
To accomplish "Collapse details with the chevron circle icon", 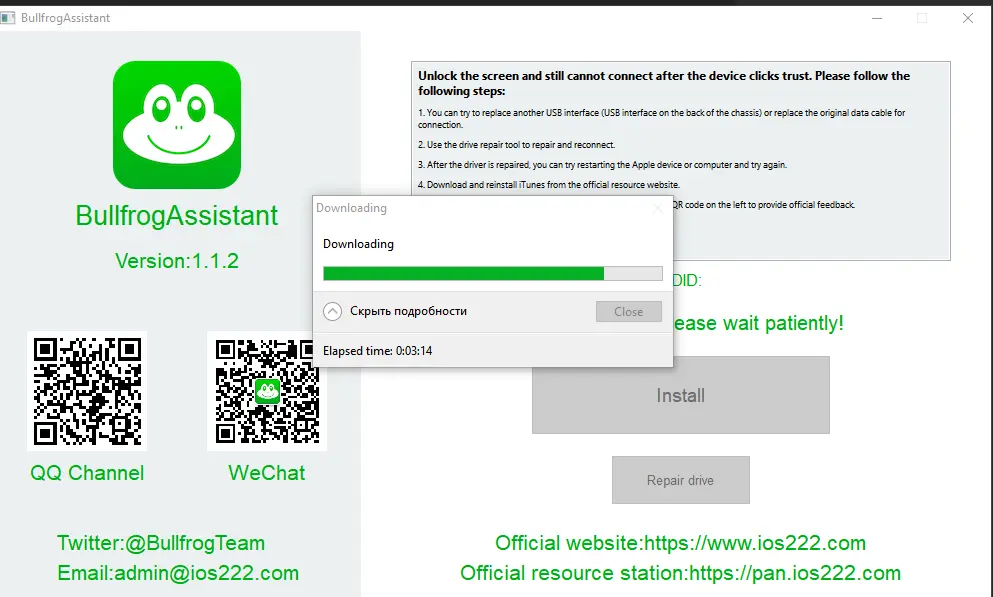I will tap(332, 311).
